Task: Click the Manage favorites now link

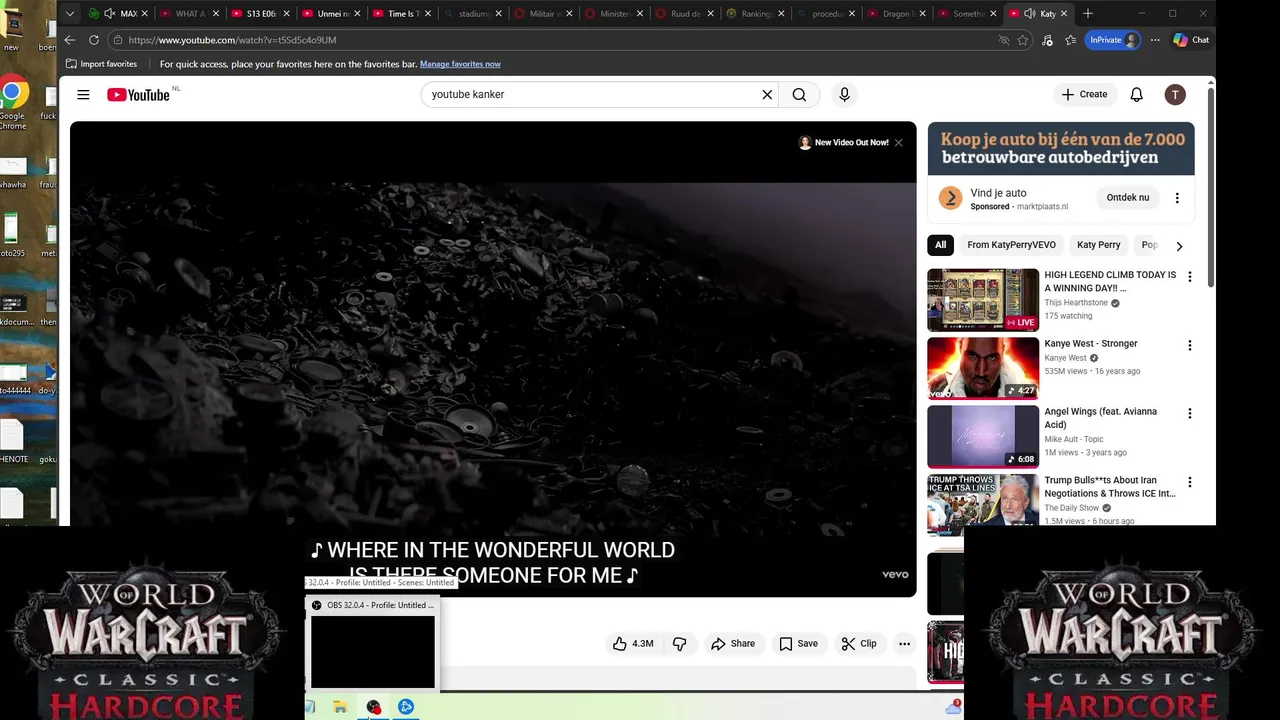Action: click(x=460, y=64)
